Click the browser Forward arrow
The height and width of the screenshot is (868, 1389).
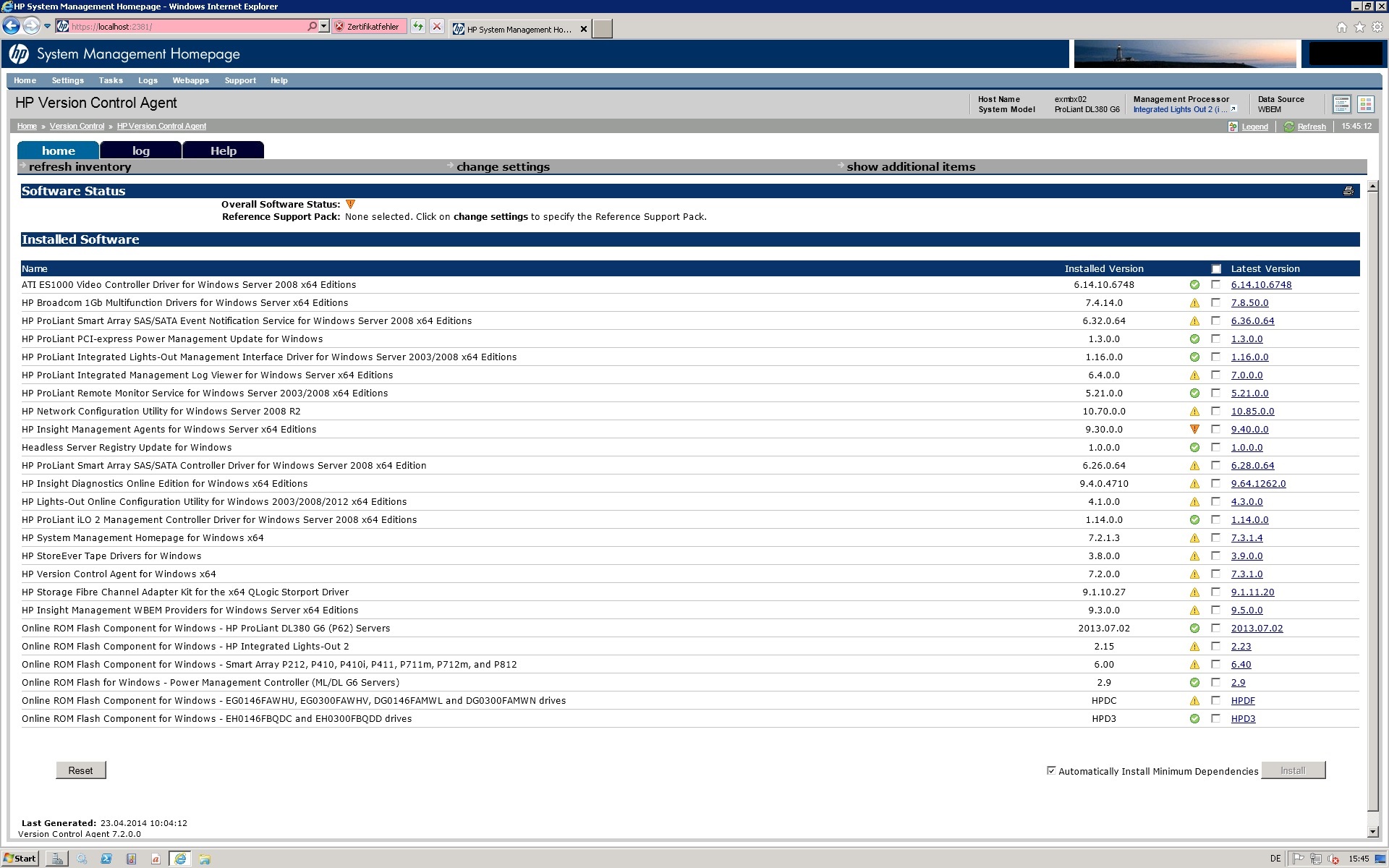pos(30,27)
